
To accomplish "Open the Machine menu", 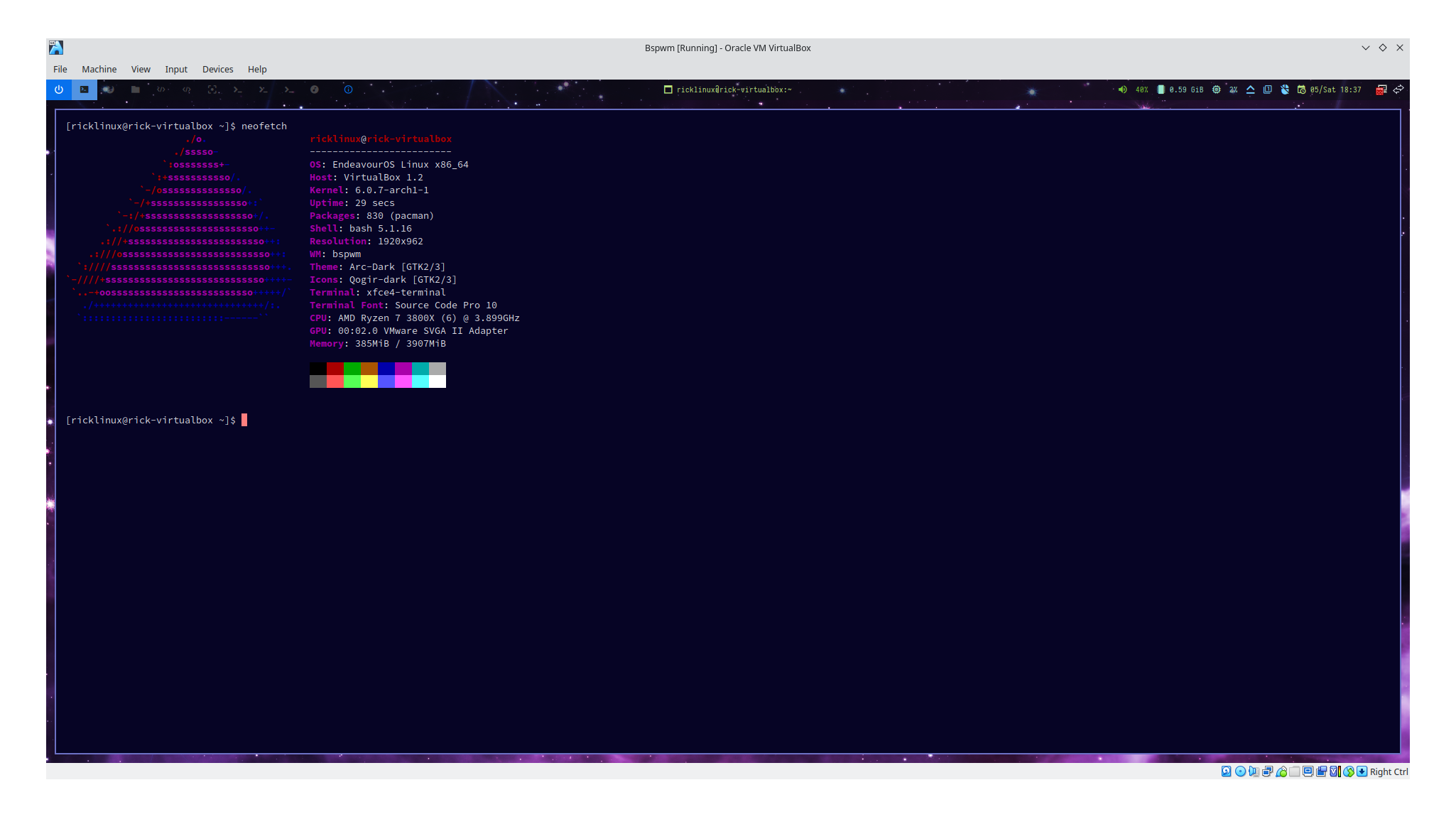I will click(99, 69).
